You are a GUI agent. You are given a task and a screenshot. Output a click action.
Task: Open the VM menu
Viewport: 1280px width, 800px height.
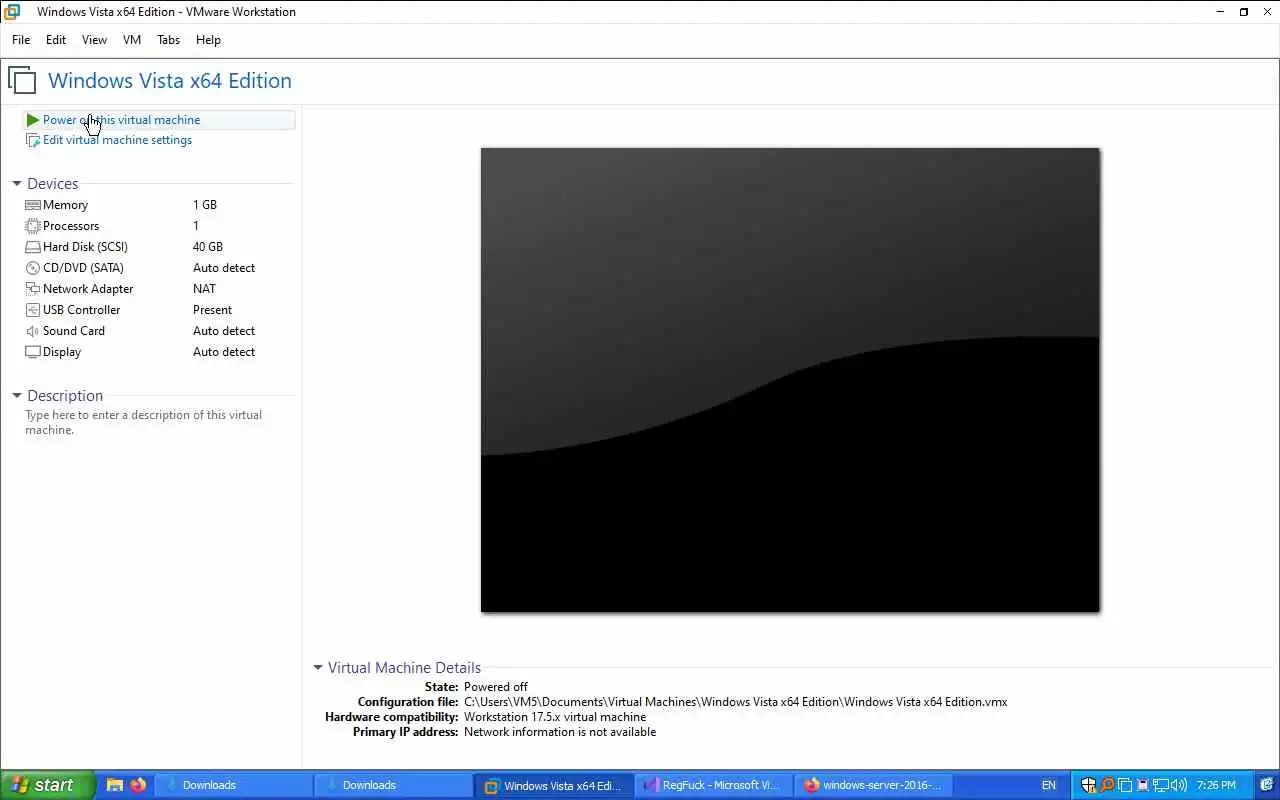pyautogui.click(x=132, y=40)
